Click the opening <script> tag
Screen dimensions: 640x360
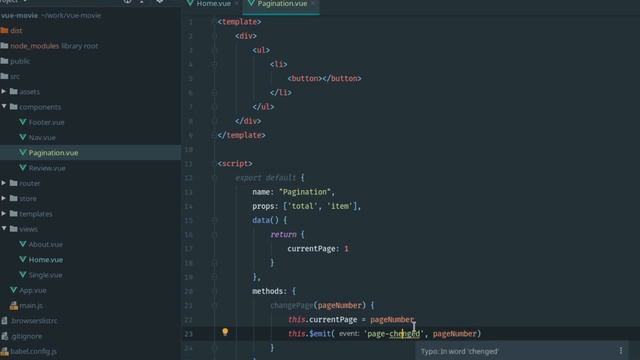point(235,164)
